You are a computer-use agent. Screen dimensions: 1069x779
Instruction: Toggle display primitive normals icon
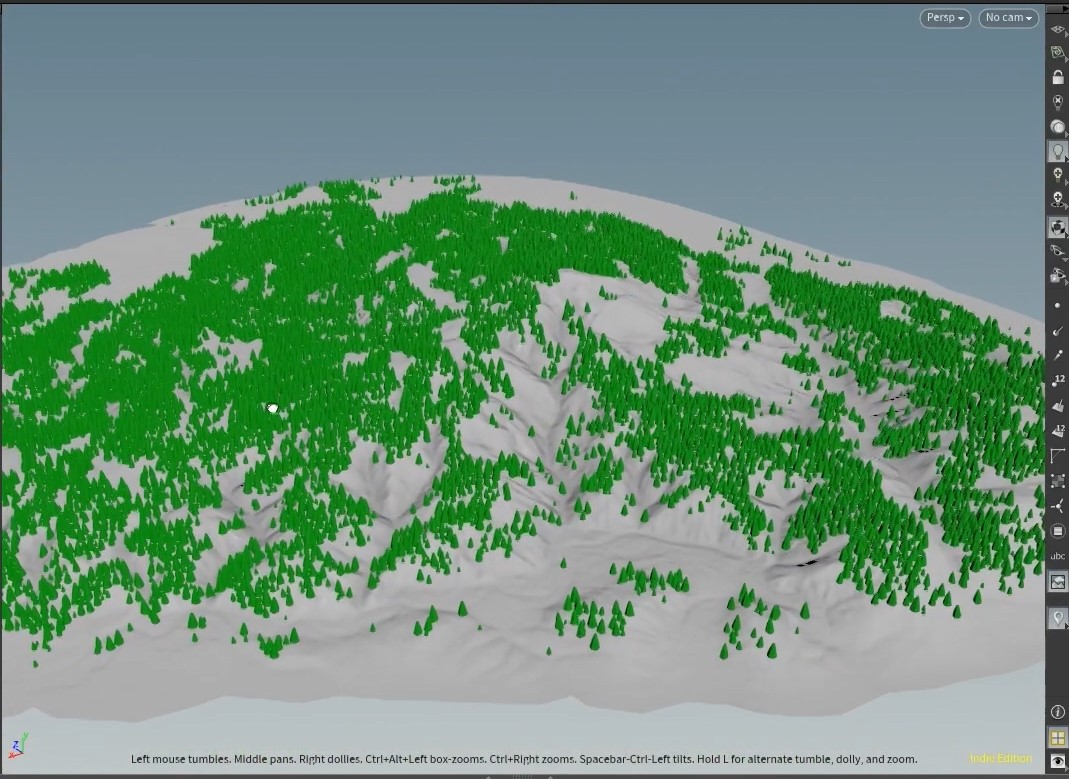tap(1057, 406)
